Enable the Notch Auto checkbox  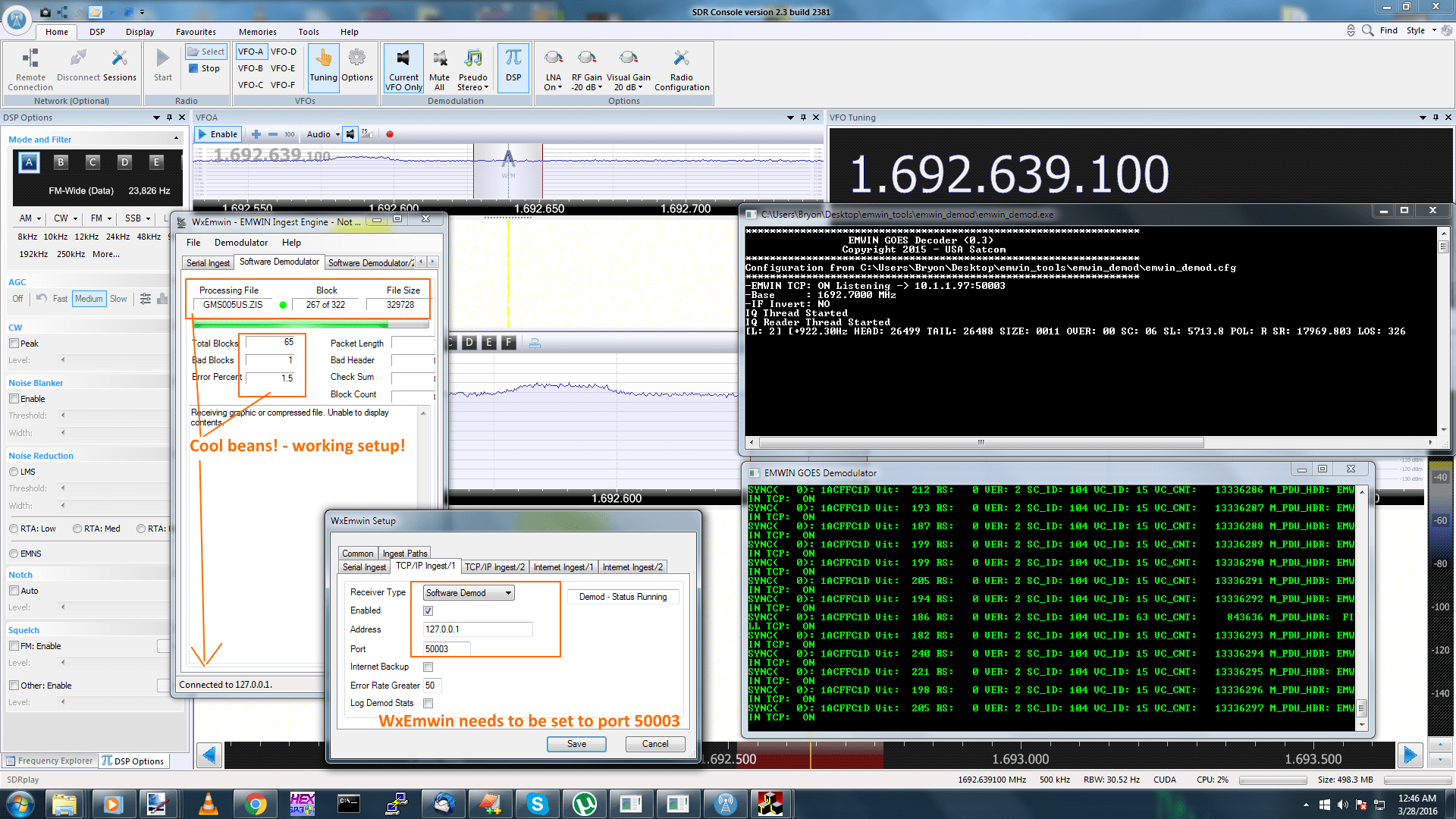click(x=14, y=591)
